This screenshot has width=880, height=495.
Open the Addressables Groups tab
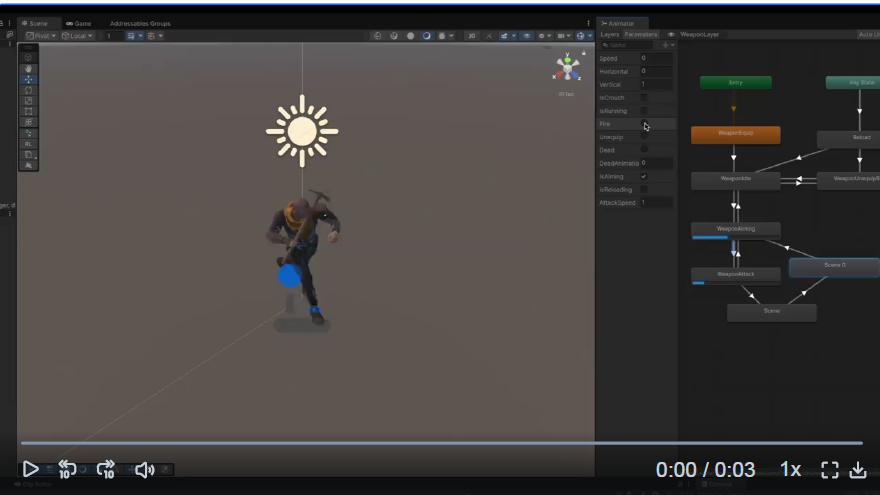click(x=140, y=23)
